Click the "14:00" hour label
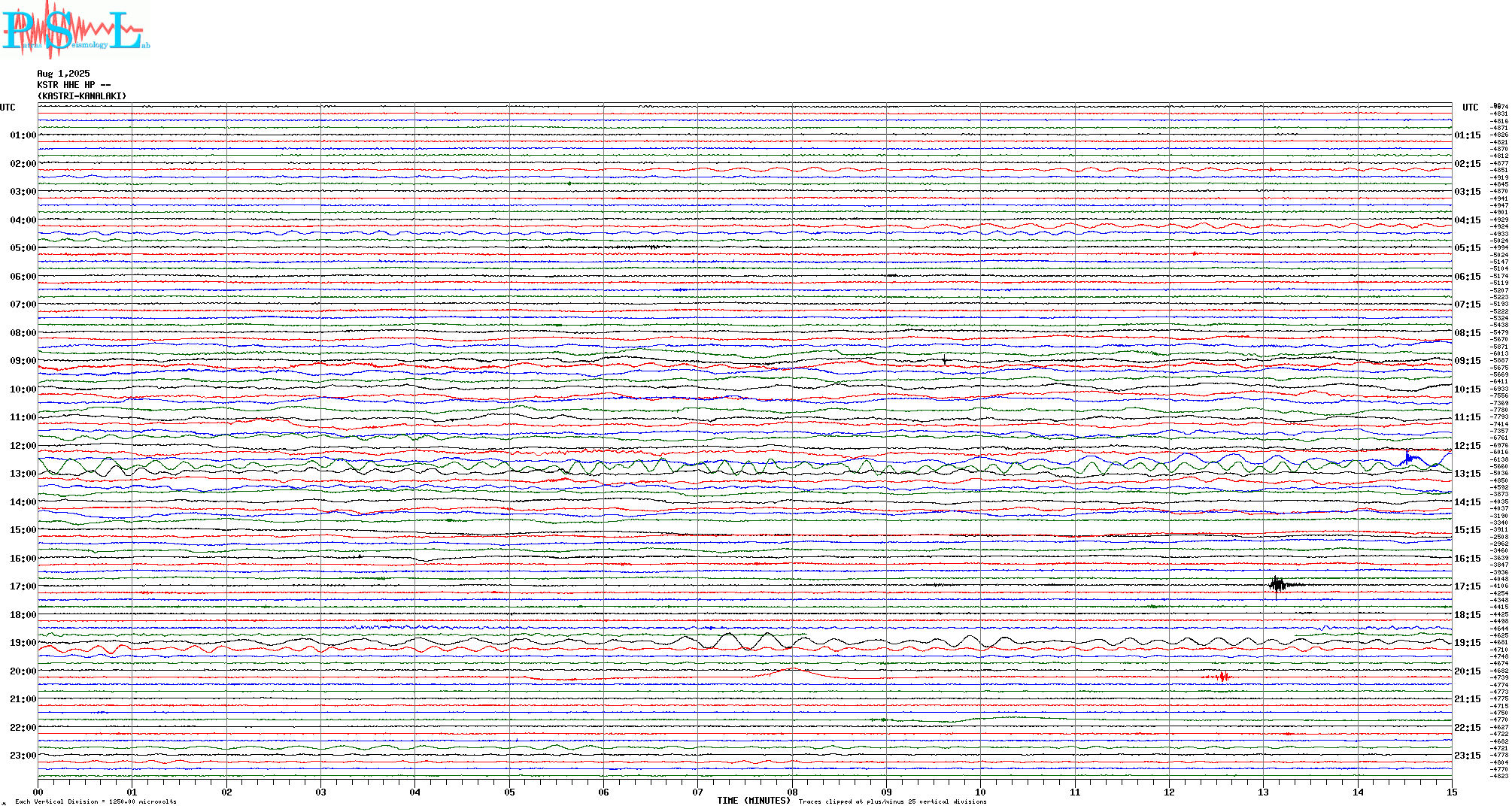This screenshot has width=1512, height=812. (x=23, y=502)
